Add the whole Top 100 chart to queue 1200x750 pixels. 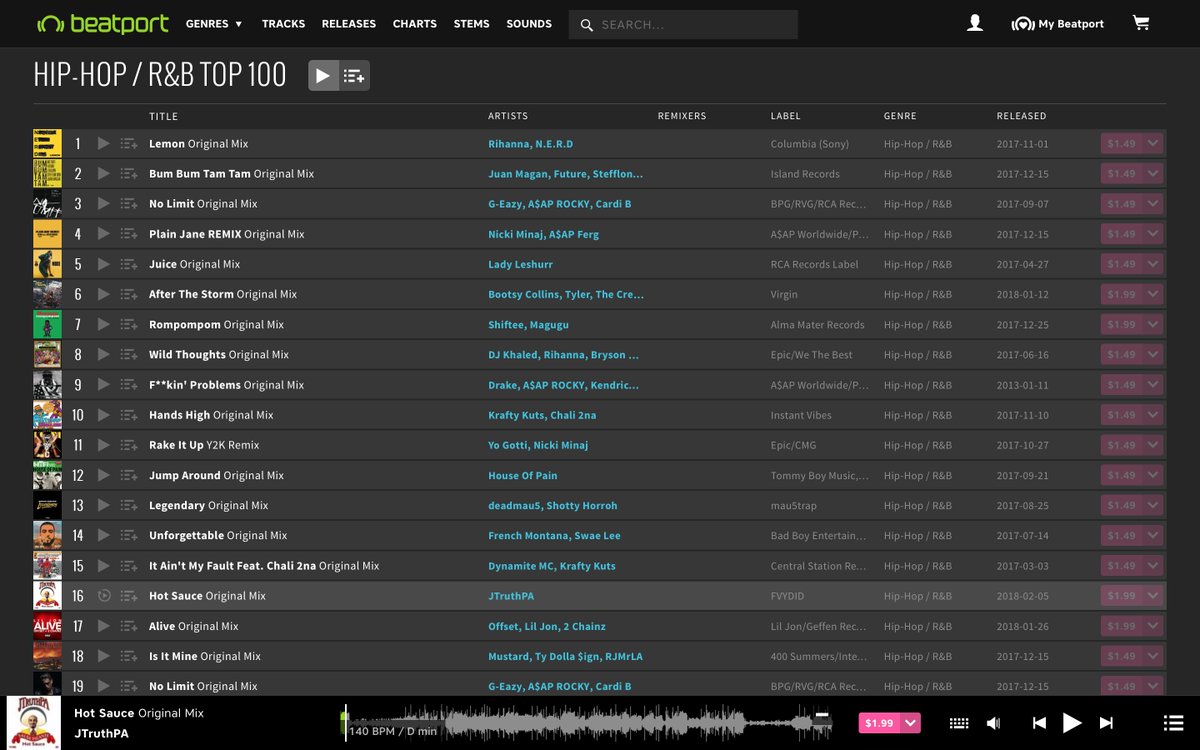click(x=354, y=75)
